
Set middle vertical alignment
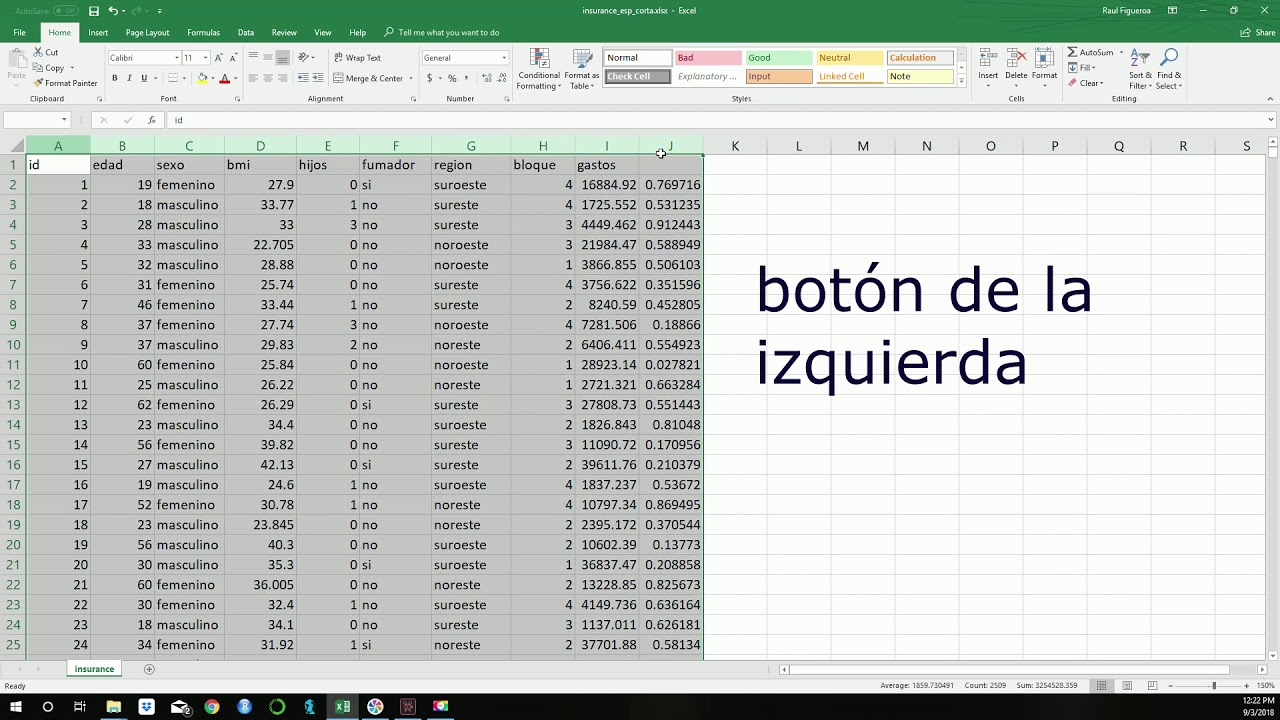click(268, 57)
